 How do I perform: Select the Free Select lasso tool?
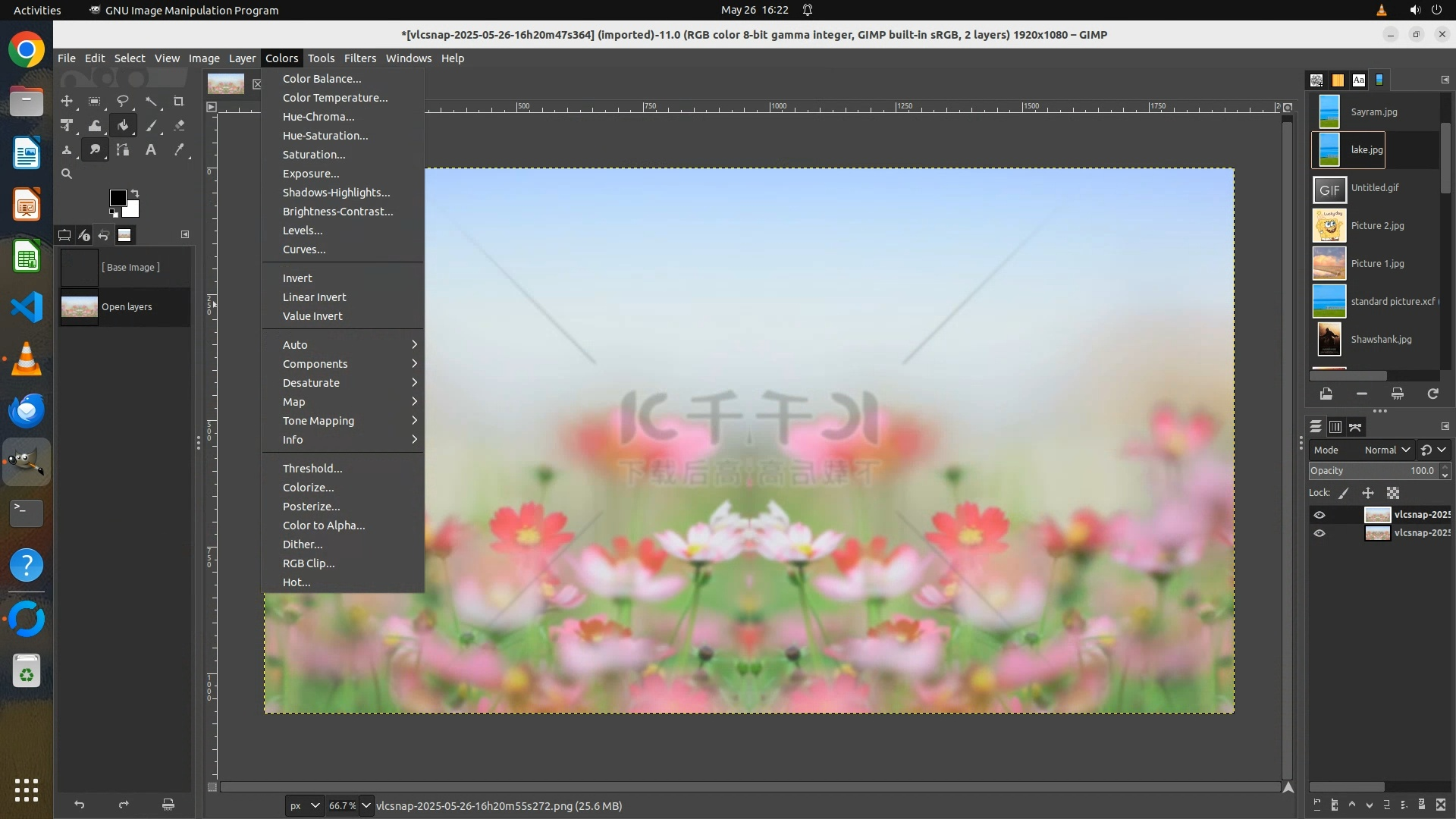(123, 102)
